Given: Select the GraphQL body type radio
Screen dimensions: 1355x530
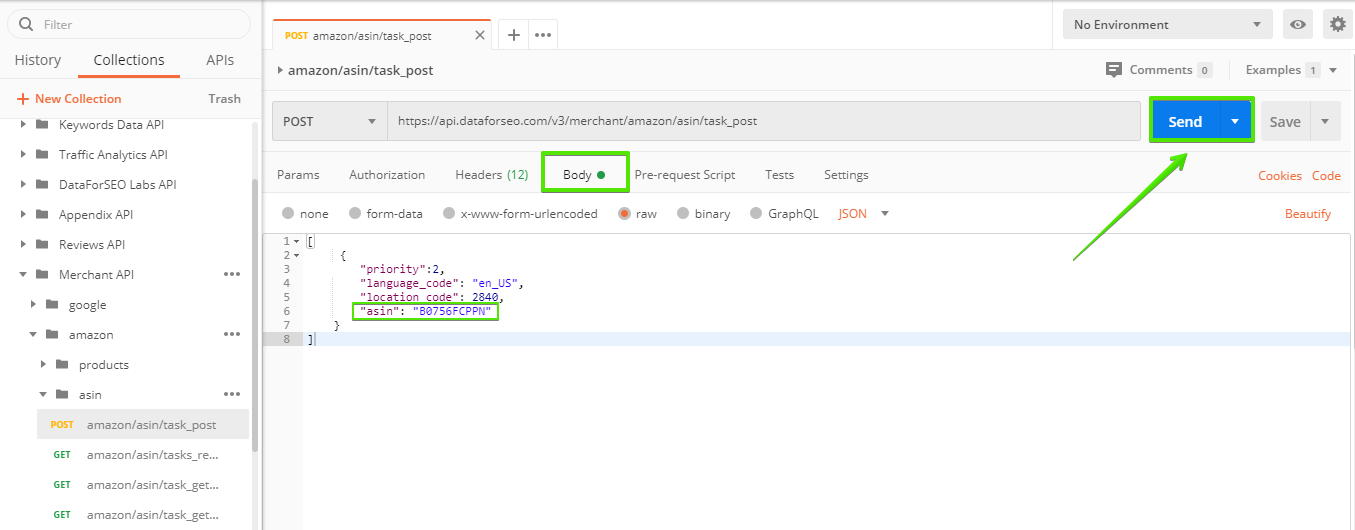Looking at the screenshot, I should click(756, 213).
